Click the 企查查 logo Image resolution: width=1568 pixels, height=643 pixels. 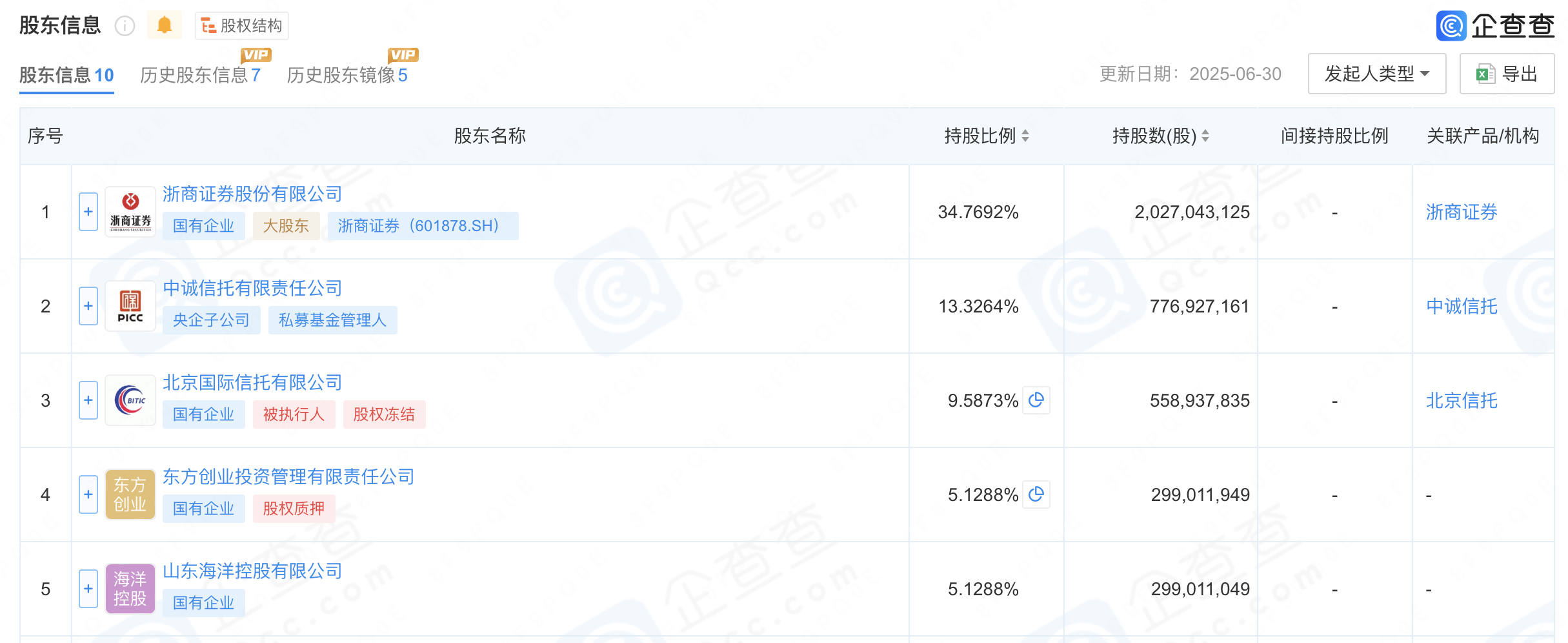click(x=1495, y=26)
